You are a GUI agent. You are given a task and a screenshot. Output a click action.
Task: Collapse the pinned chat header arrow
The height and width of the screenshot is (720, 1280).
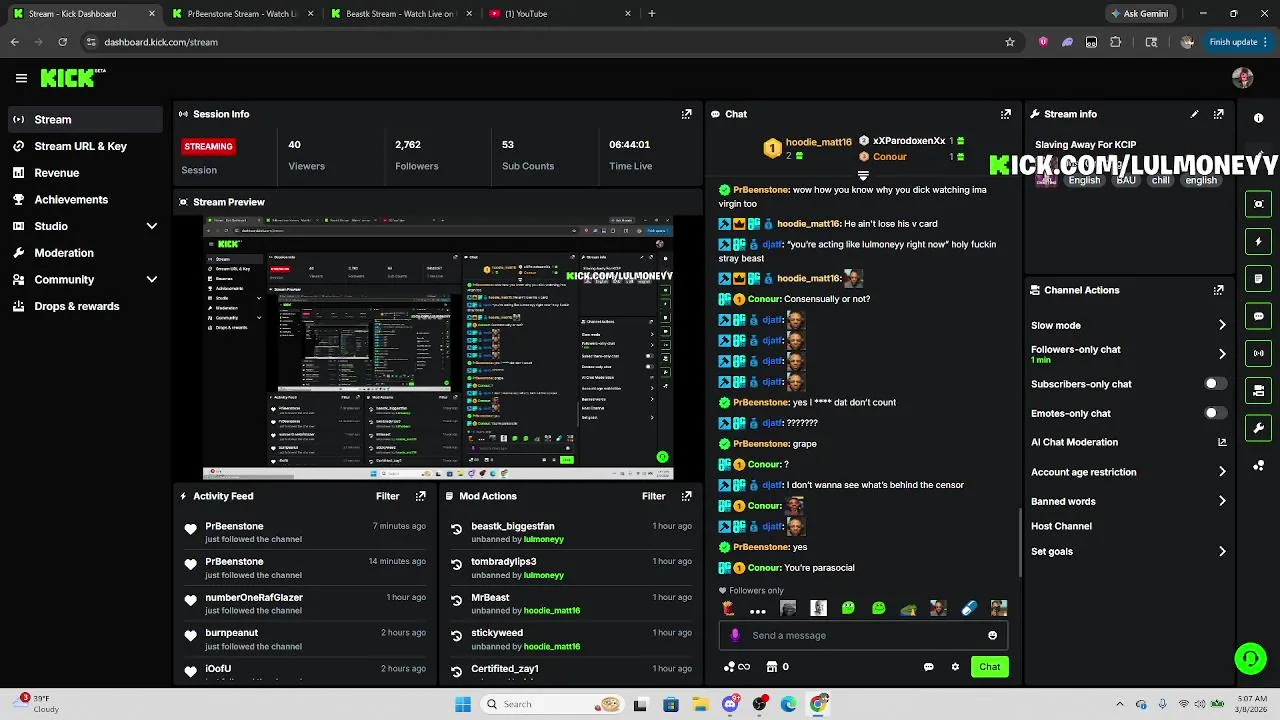(x=863, y=175)
